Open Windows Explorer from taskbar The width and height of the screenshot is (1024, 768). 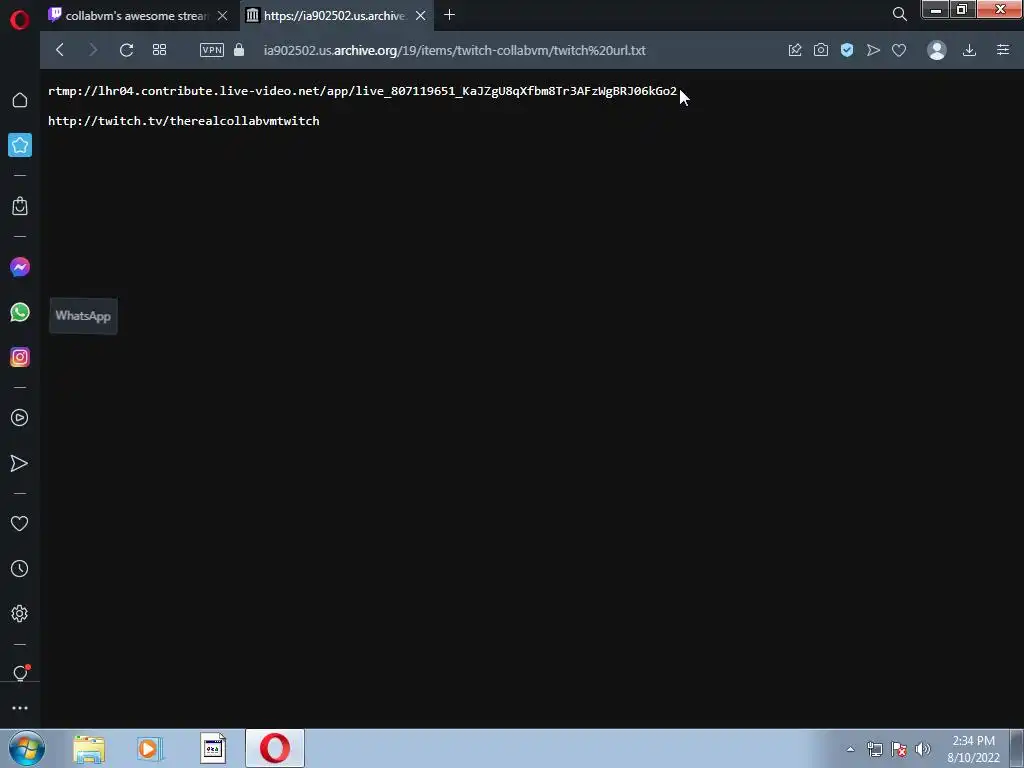(x=89, y=749)
